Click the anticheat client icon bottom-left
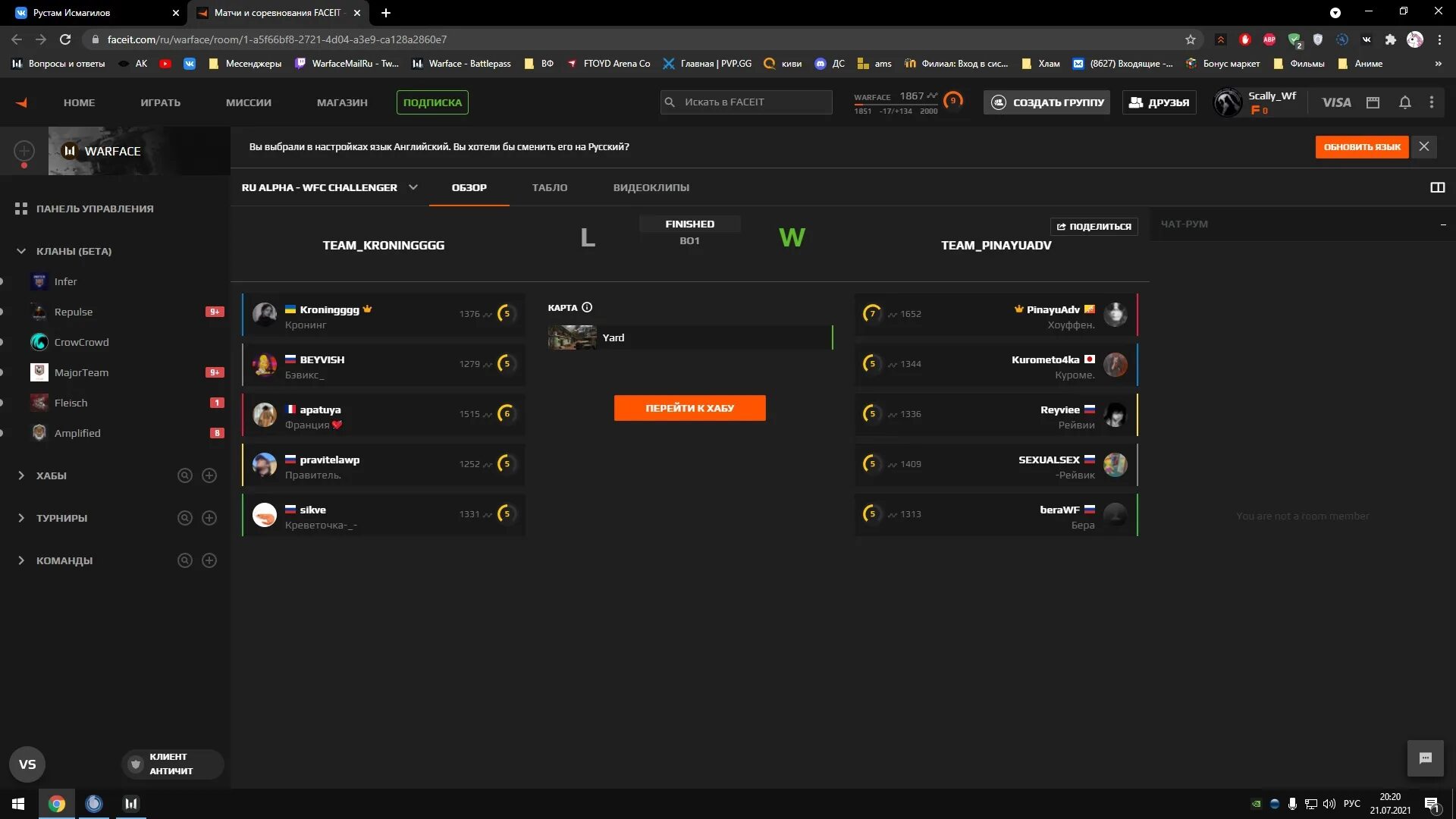This screenshot has width=1456, height=819. click(135, 763)
